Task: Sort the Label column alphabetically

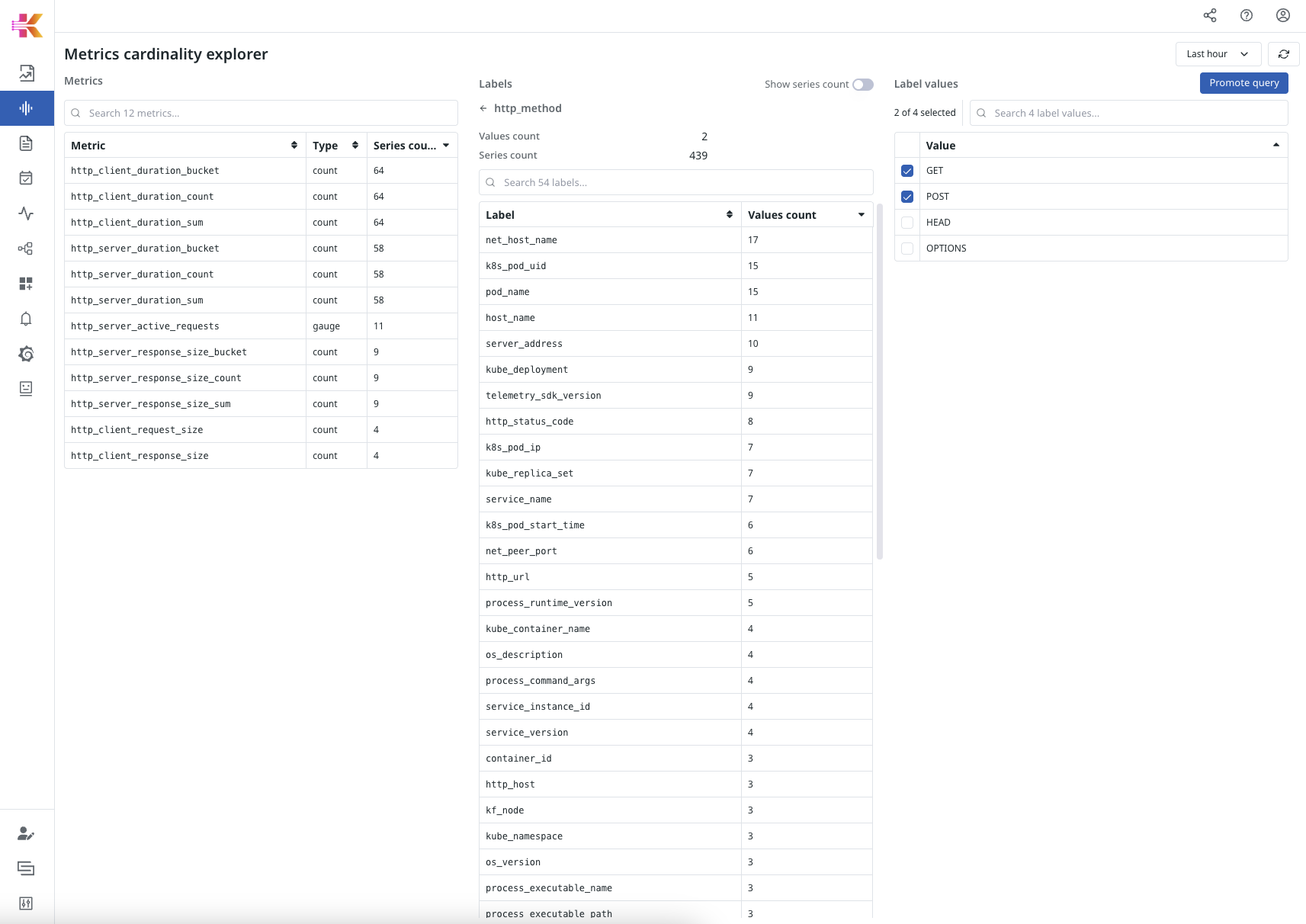Action: coord(730,214)
